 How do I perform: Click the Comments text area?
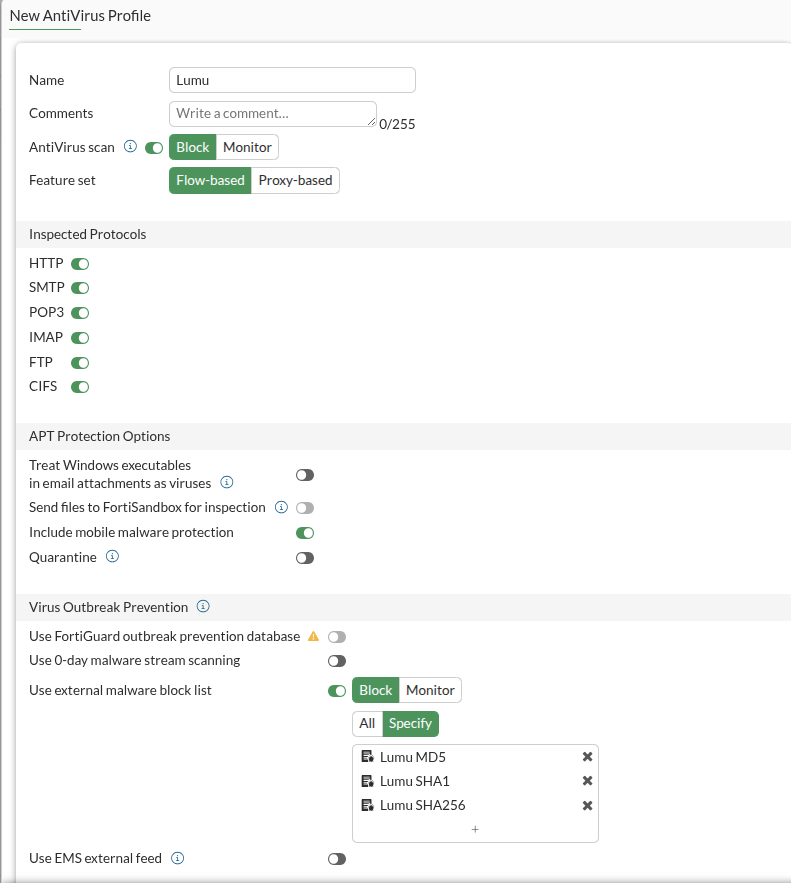(x=272, y=114)
